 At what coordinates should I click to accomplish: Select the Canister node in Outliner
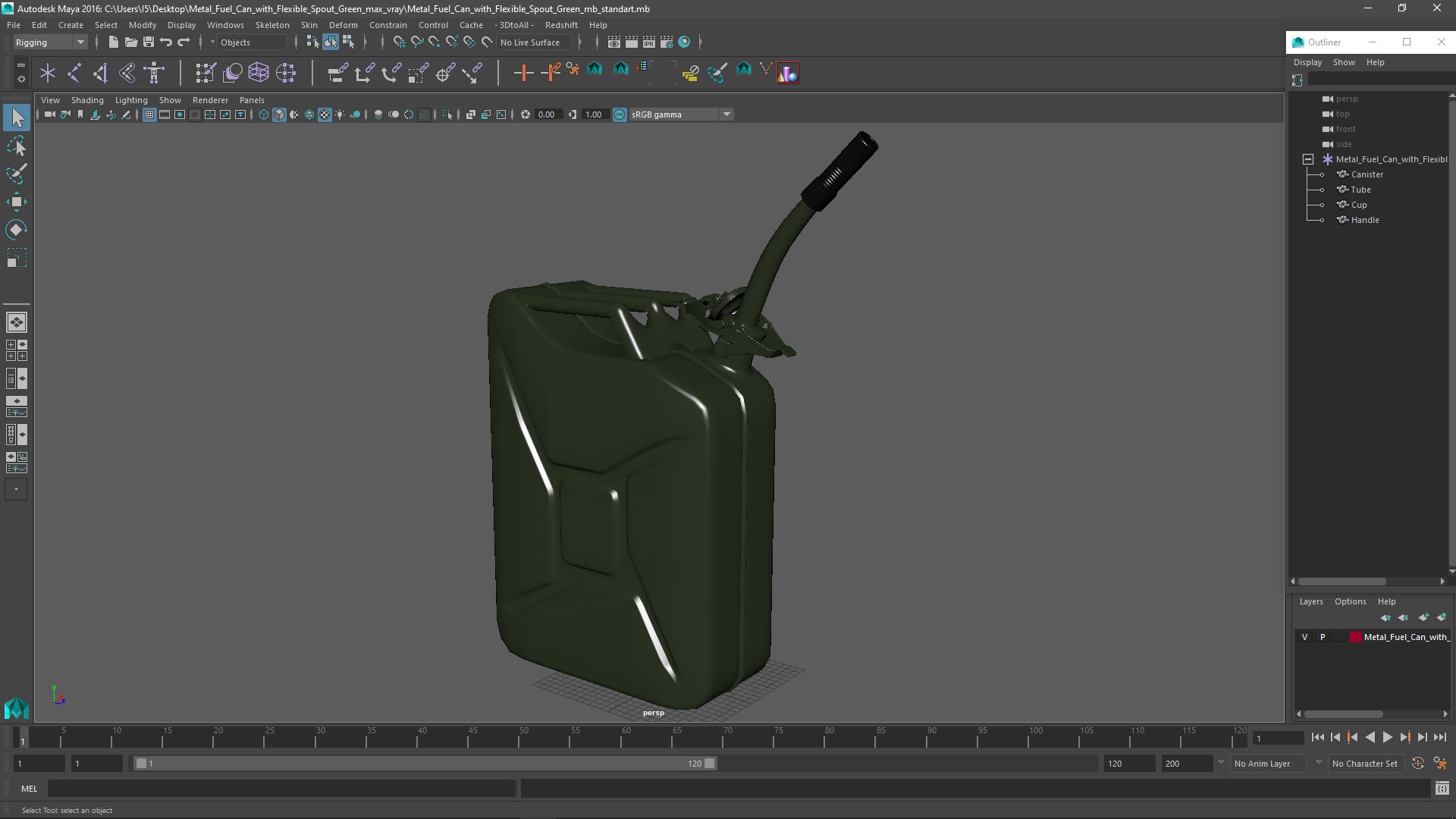pos(1367,174)
